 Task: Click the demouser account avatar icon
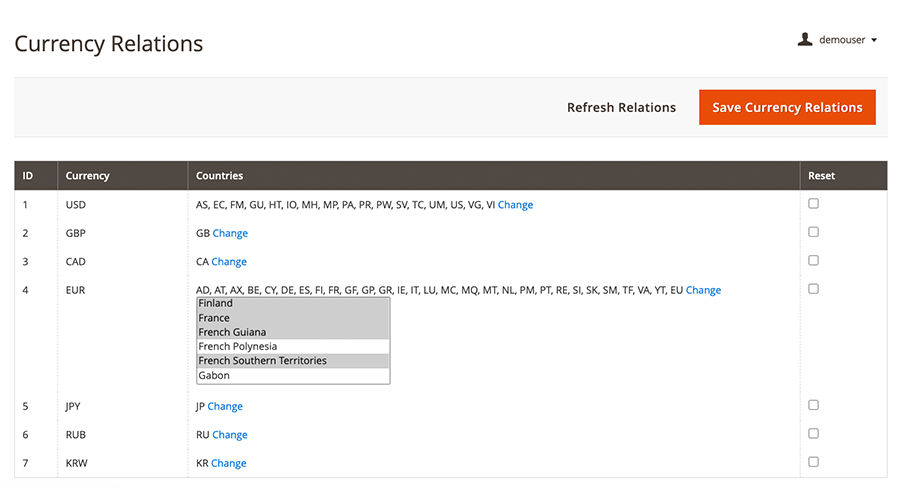coord(804,40)
